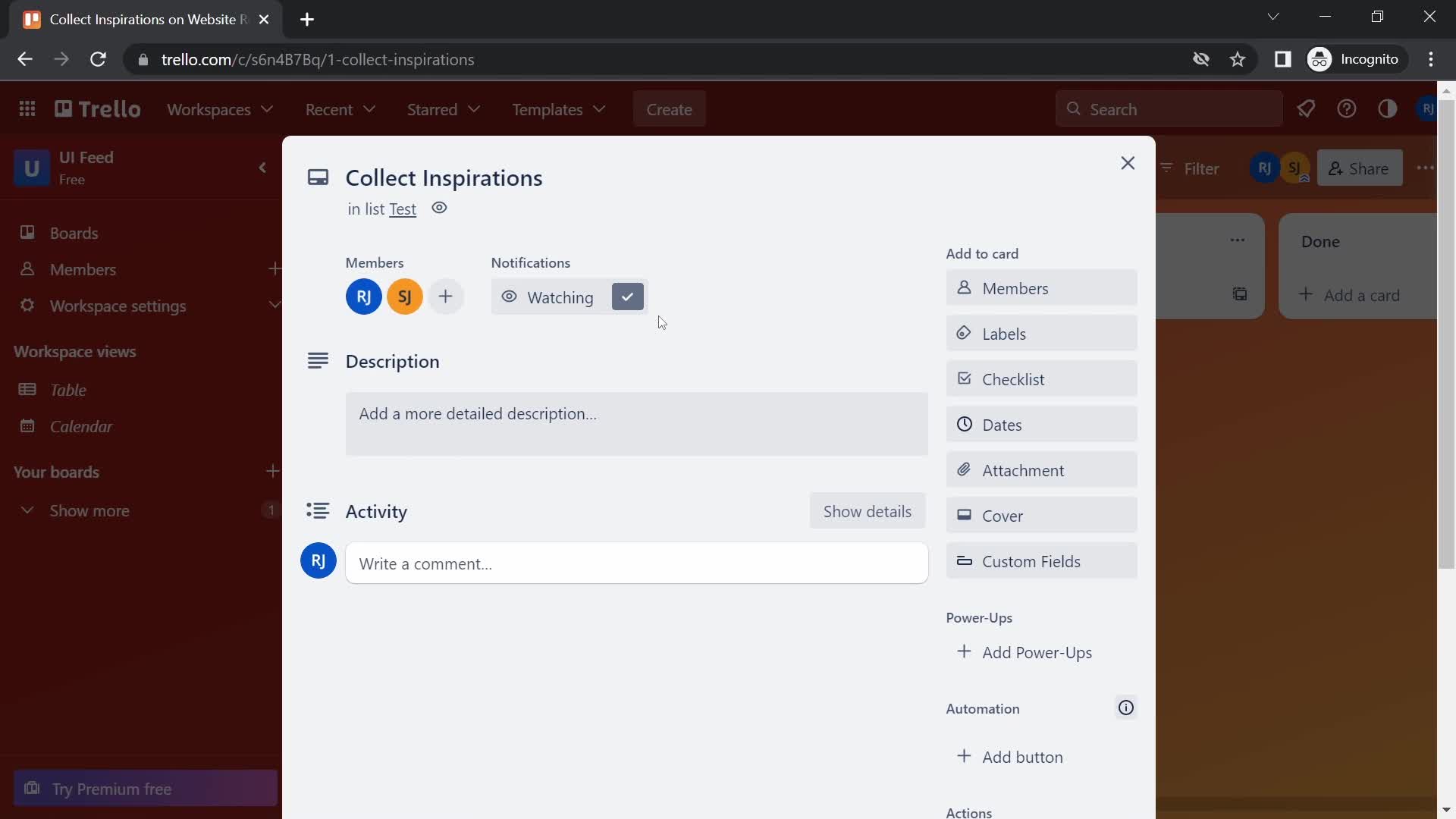Click the activity/list icon
The height and width of the screenshot is (819, 1456).
(317, 510)
